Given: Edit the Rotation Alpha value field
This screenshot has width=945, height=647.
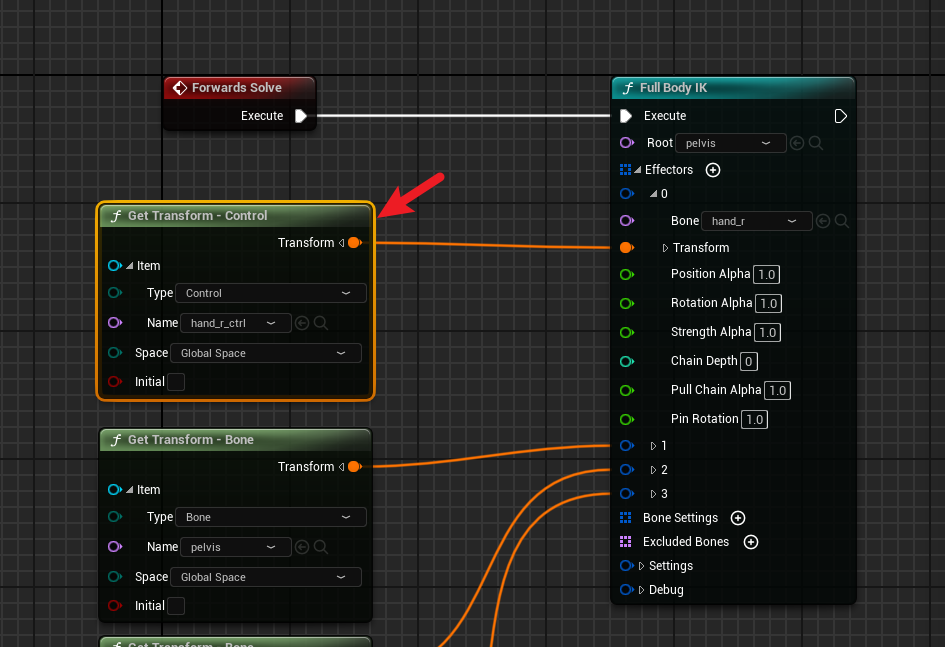Looking at the screenshot, I should 768,304.
